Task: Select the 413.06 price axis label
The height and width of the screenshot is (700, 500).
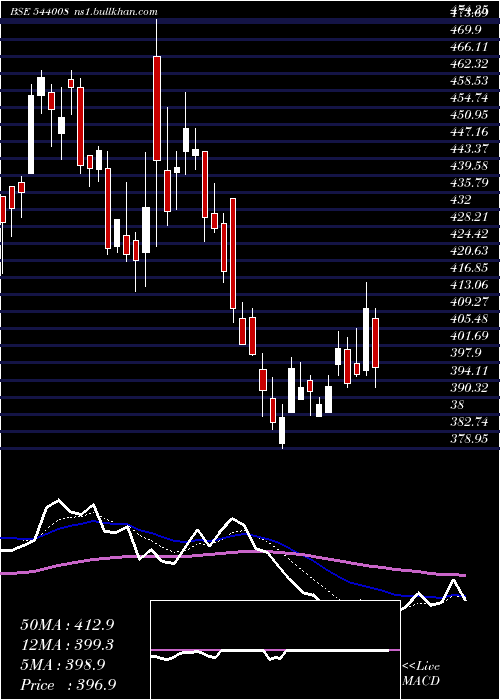Action: point(469,284)
